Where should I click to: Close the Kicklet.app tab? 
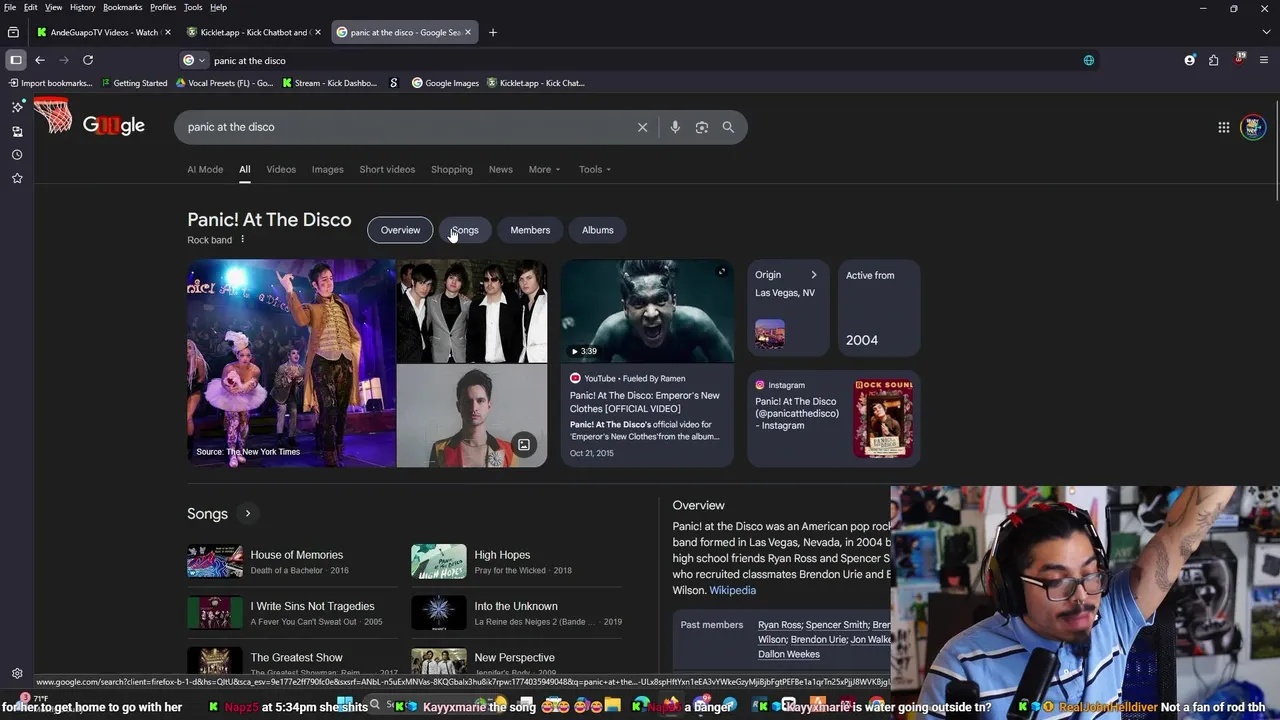[x=318, y=32]
